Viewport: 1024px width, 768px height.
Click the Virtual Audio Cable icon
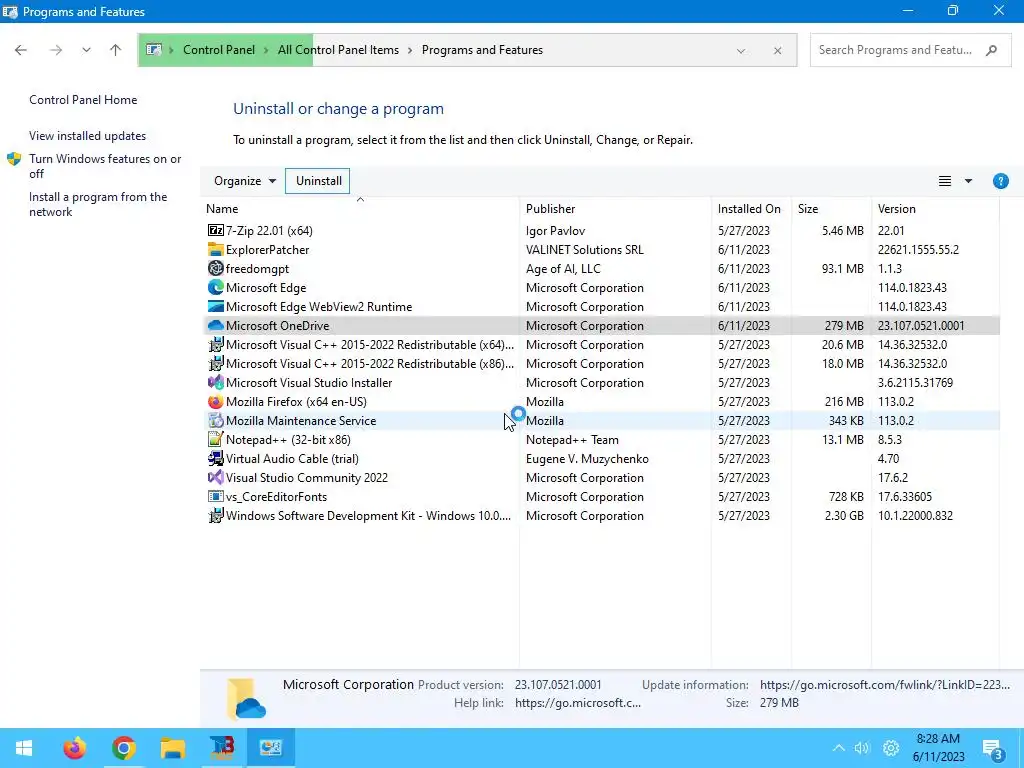(x=216, y=458)
